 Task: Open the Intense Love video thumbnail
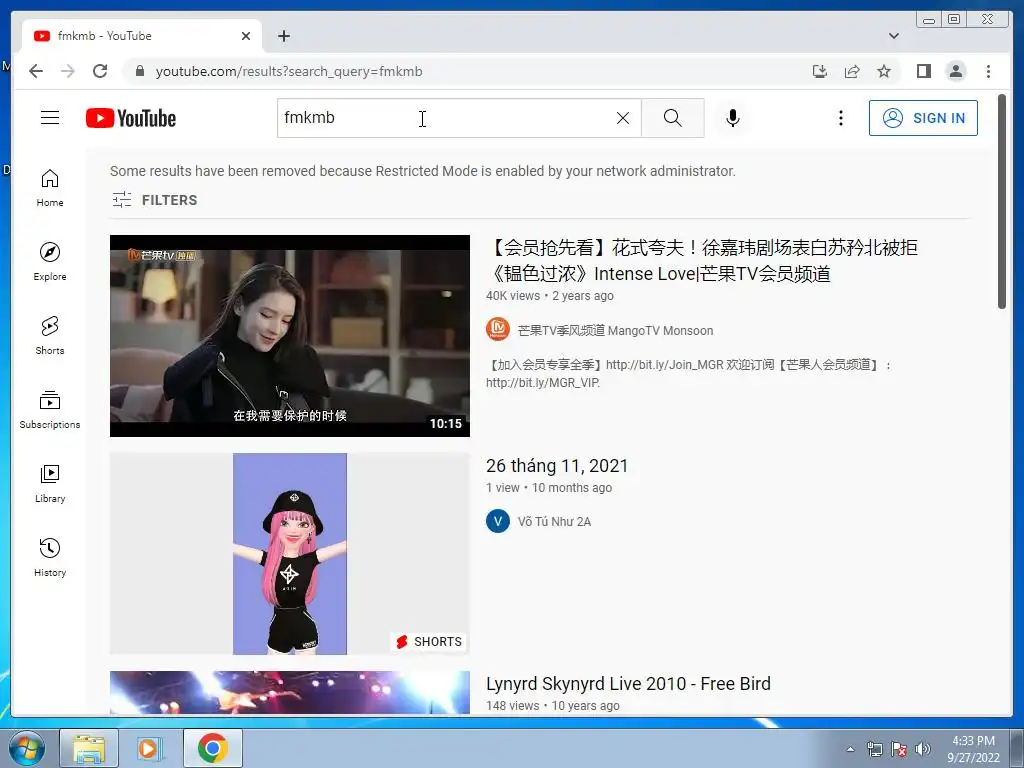[290, 336]
